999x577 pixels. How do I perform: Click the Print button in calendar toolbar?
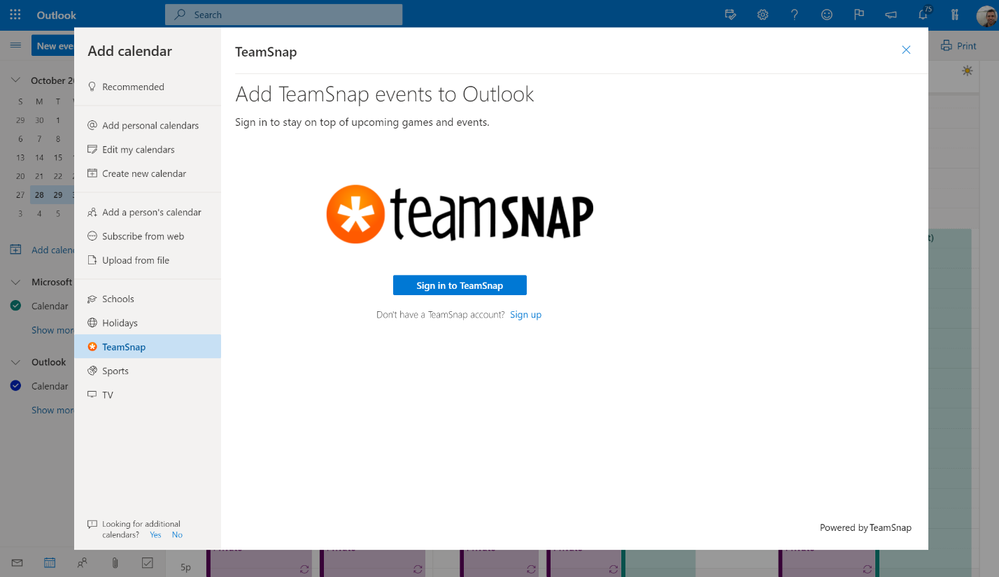tap(958, 46)
